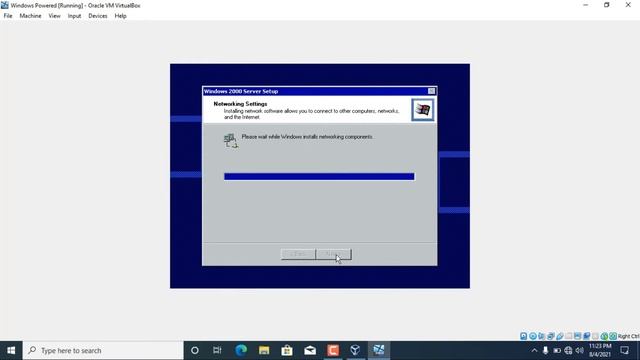Image resolution: width=640 pixels, height=360 pixels.
Task: Open the Devices menu
Action: click(98, 16)
